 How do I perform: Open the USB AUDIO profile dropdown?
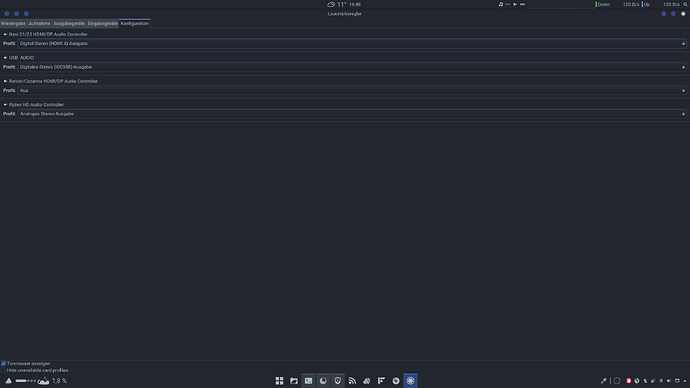[352, 67]
